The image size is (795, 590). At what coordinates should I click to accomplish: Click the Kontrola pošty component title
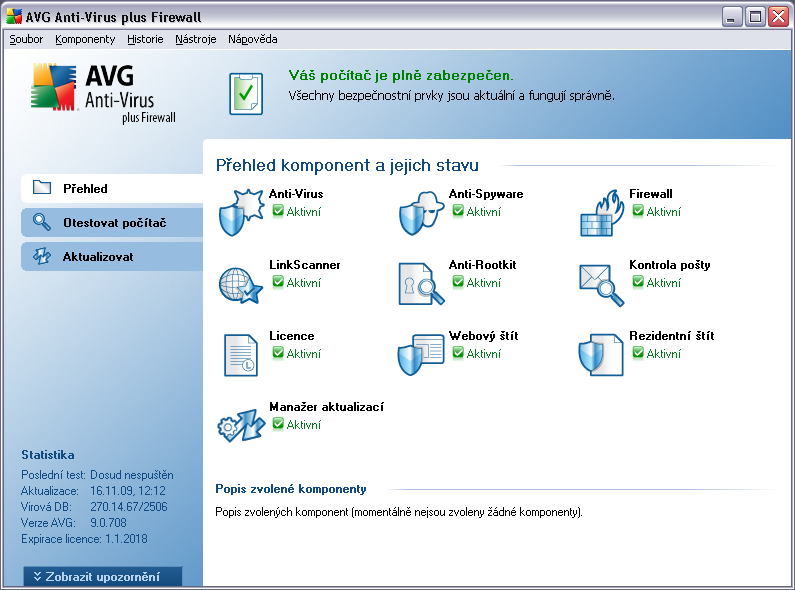pos(669,265)
